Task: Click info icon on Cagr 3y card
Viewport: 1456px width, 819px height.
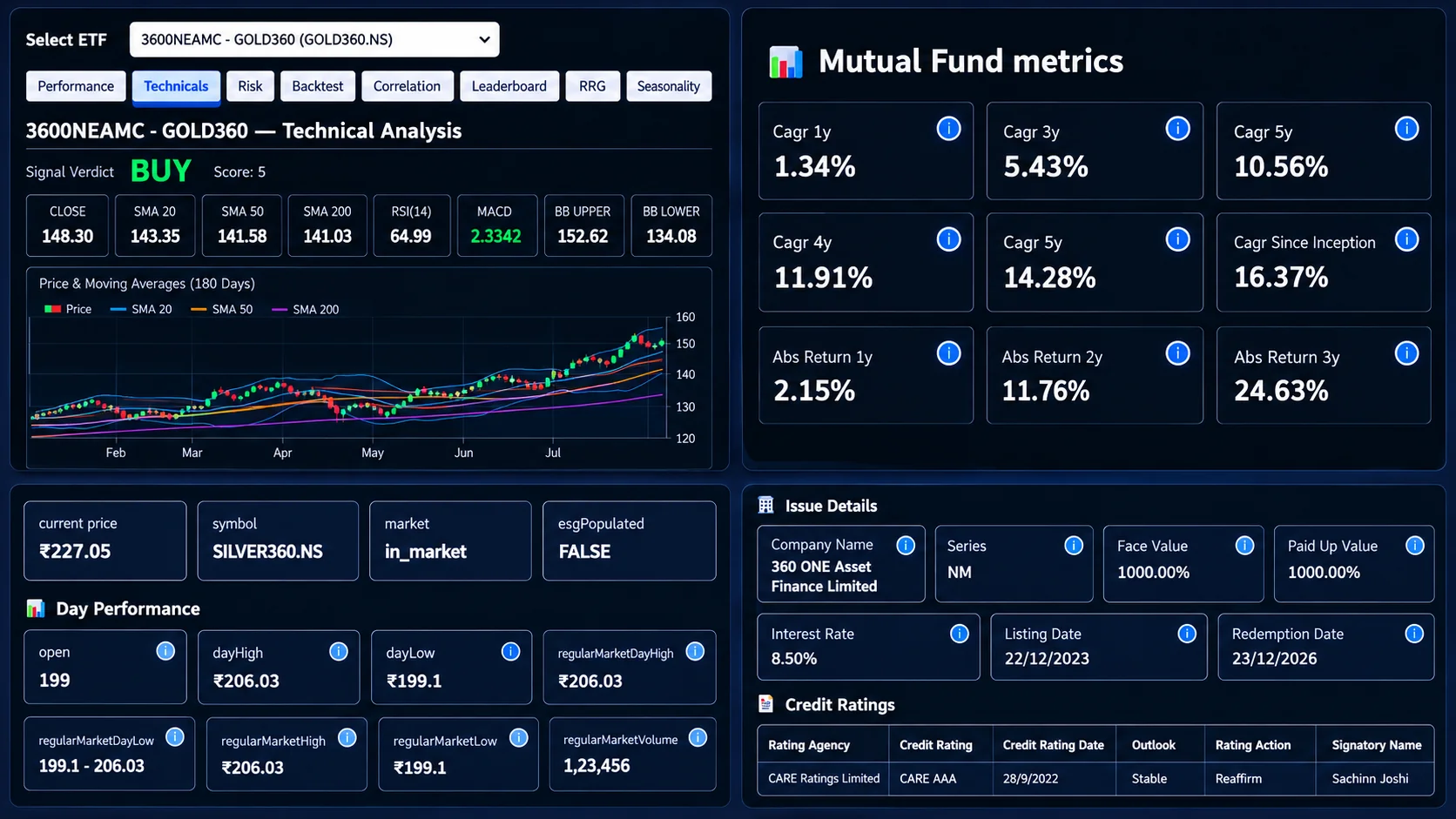Action: [x=1177, y=129]
